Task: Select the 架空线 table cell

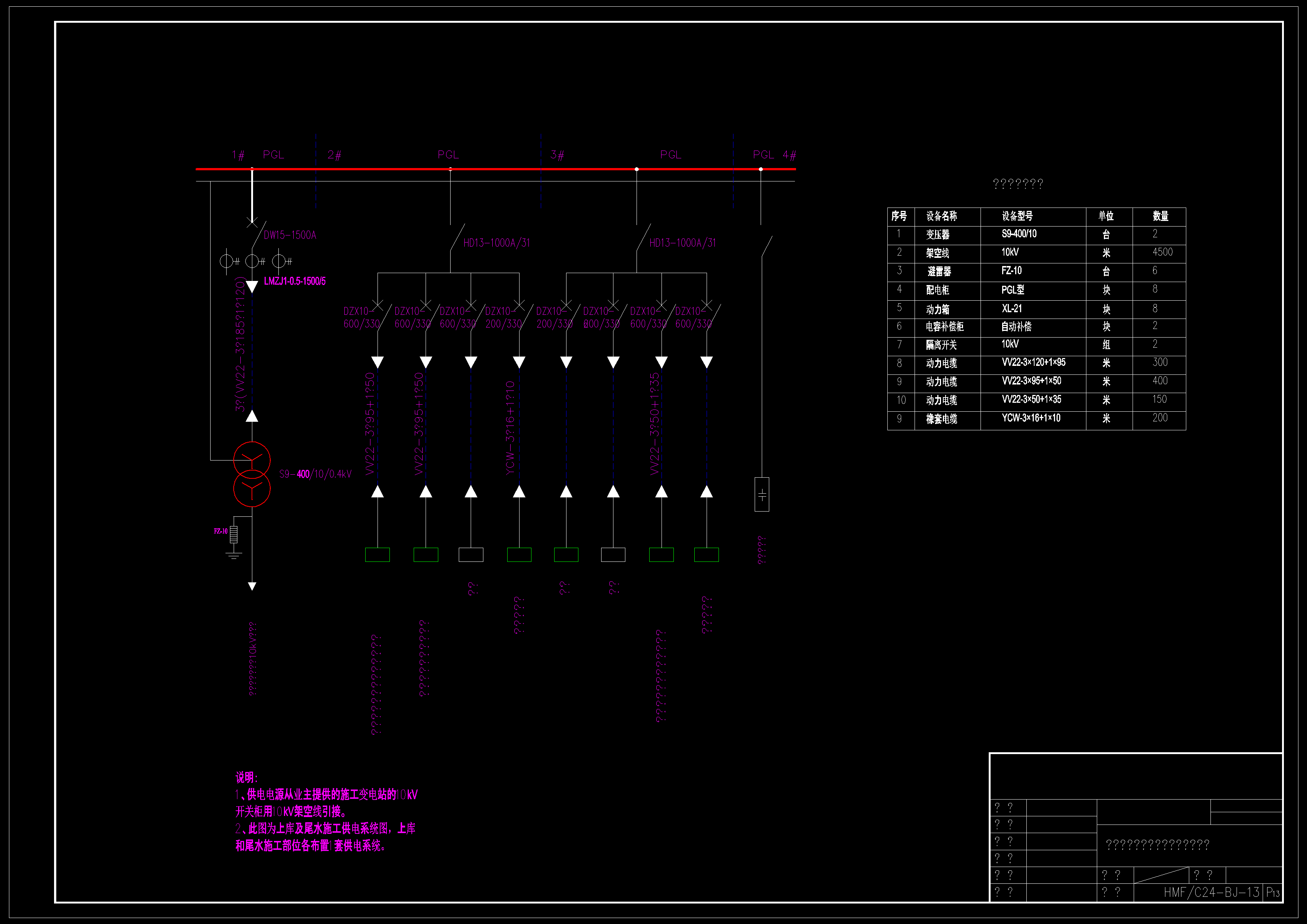Action: click(x=938, y=253)
